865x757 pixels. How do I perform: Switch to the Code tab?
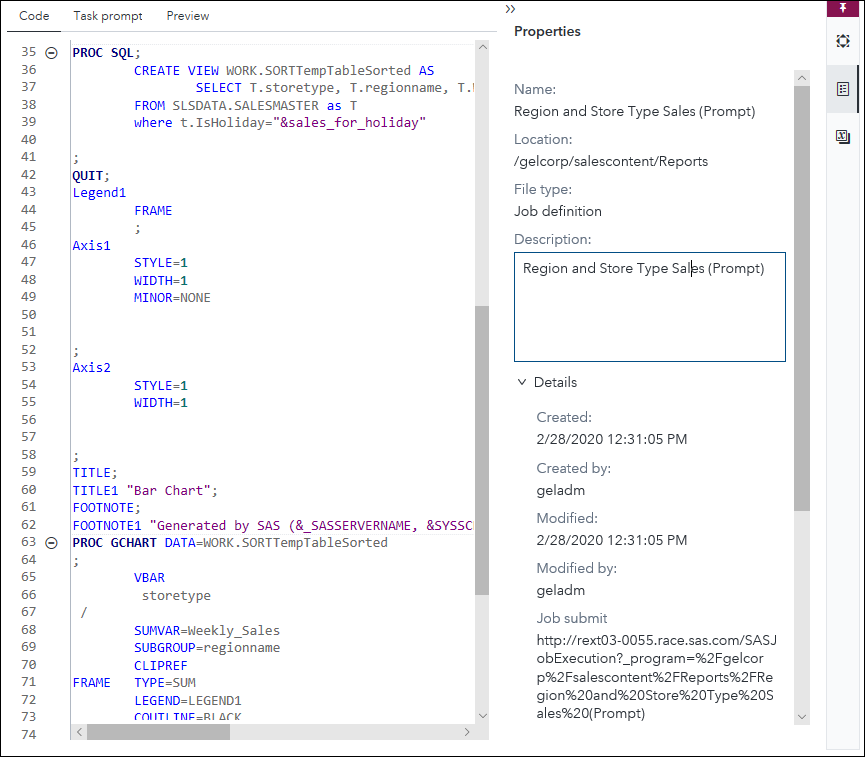34,16
